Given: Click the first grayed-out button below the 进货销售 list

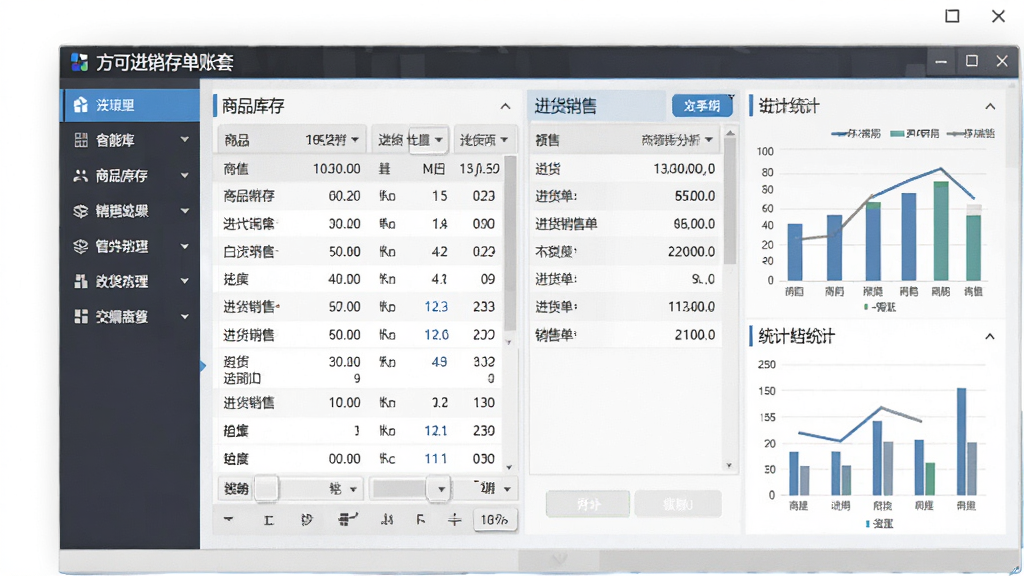Looking at the screenshot, I should pyautogui.click(x=588, y=504).
